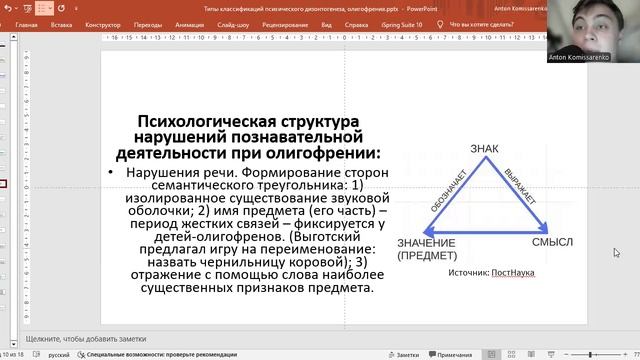Click the lightbulb Tell Me icon
The height and width of the screenshot is (360, 640).
click(x=440, y=24)
